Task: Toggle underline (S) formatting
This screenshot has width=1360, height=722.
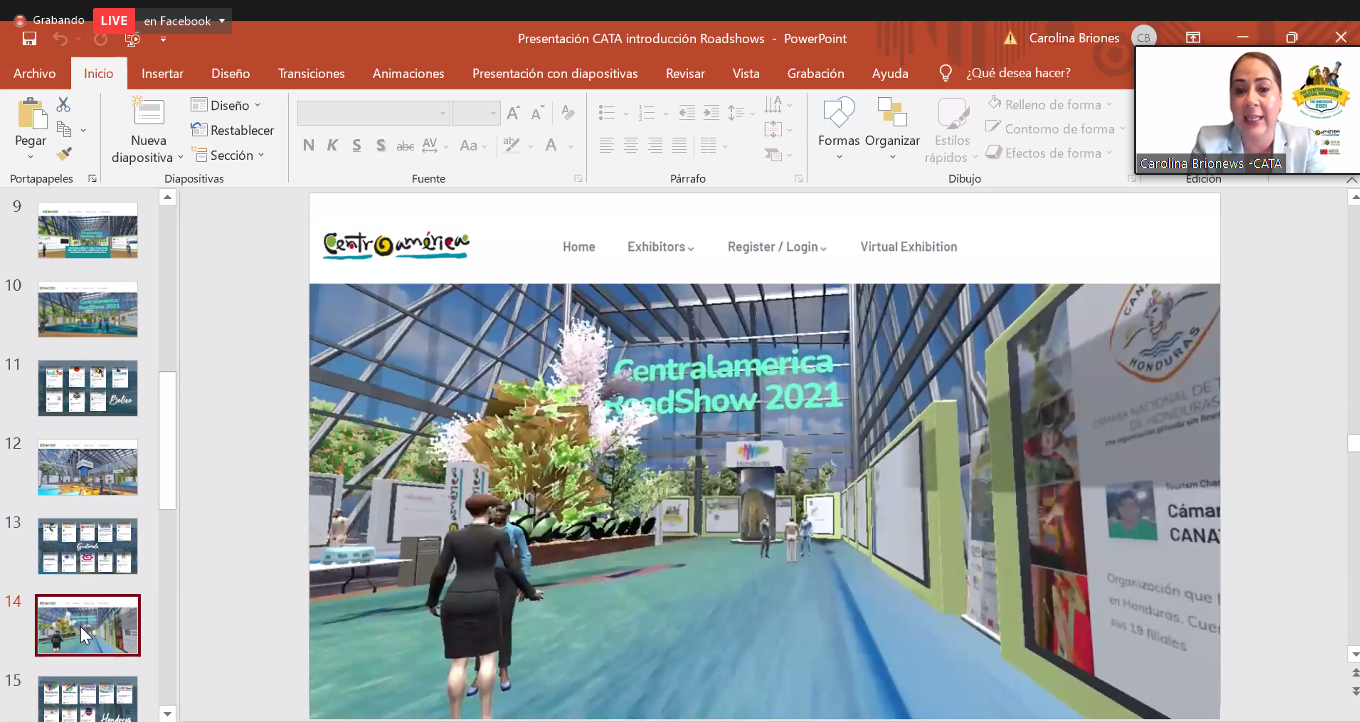Action: pyautogui.click(x=357, y=146)
